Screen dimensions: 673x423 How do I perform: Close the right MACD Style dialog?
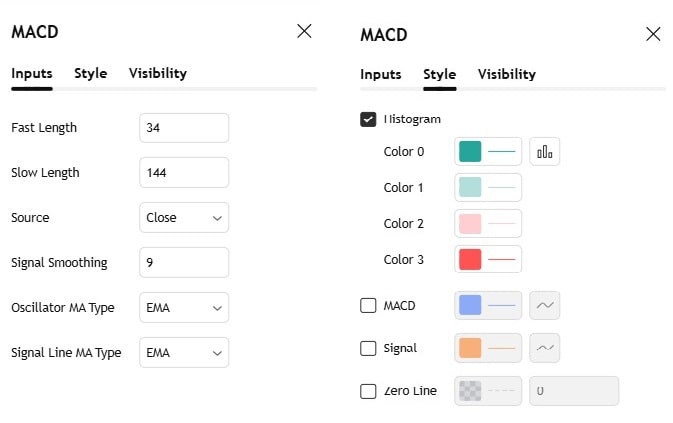pyautogui.click(x=653, y=34)
